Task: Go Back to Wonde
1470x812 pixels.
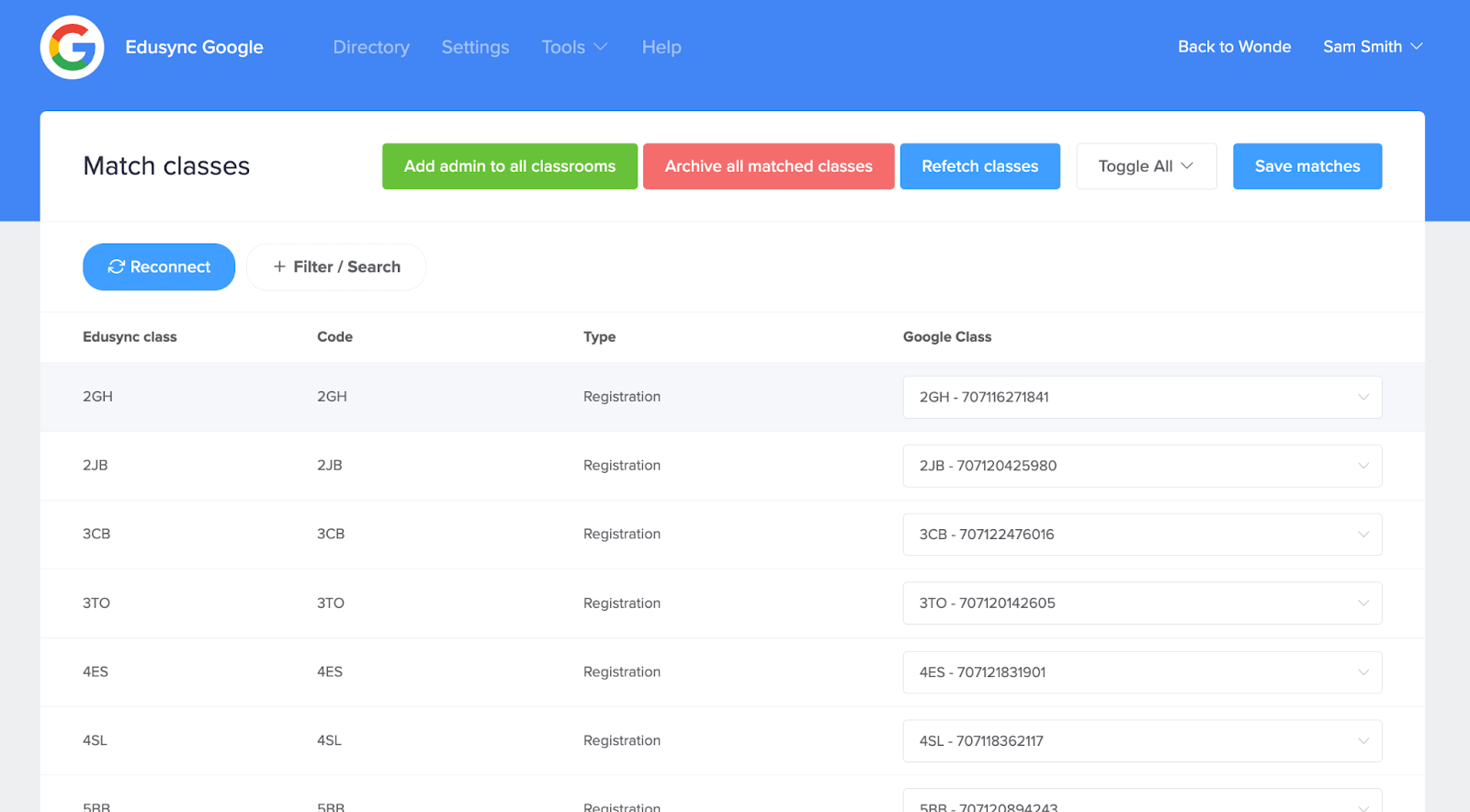Action: [x=1234, y=47]
